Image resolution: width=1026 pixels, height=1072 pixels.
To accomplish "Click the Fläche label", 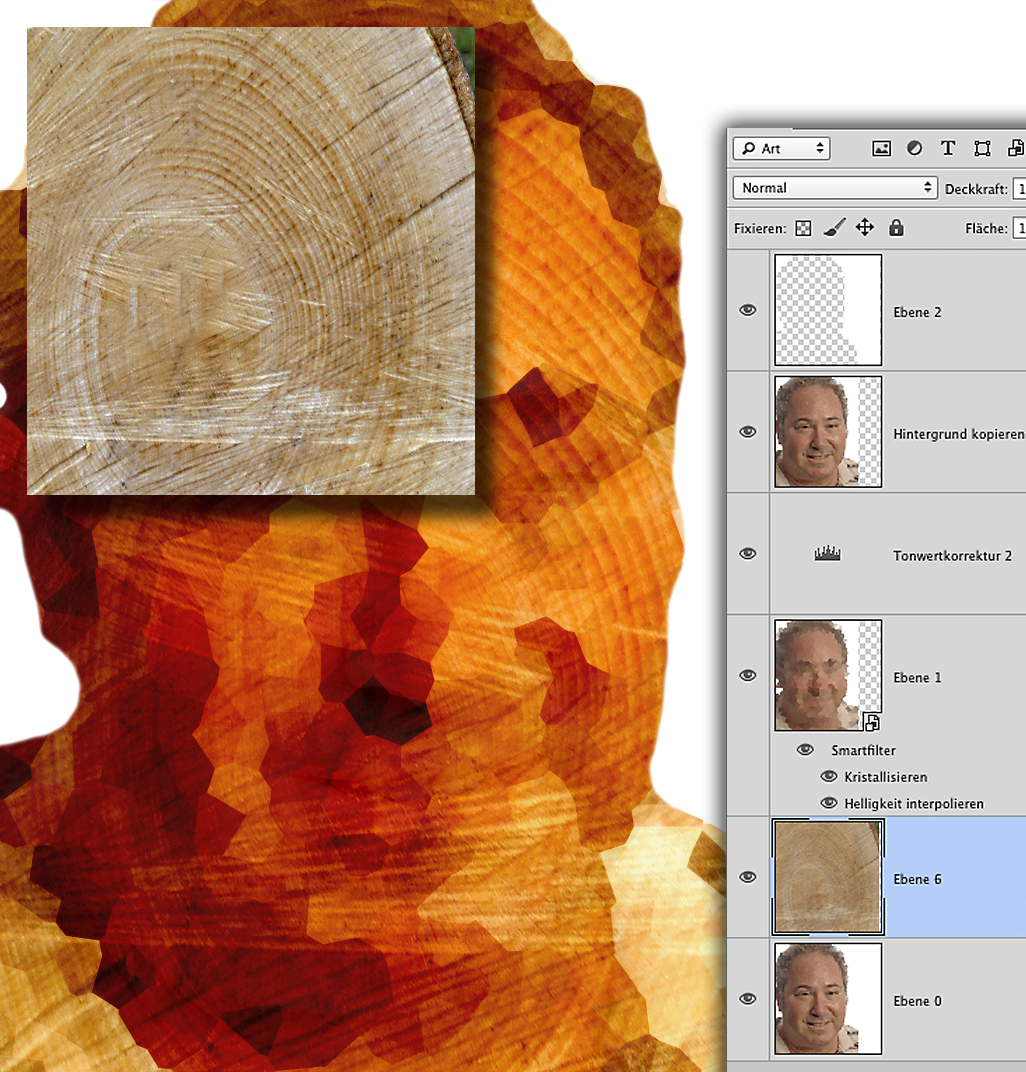I will [x=986, y=228].
